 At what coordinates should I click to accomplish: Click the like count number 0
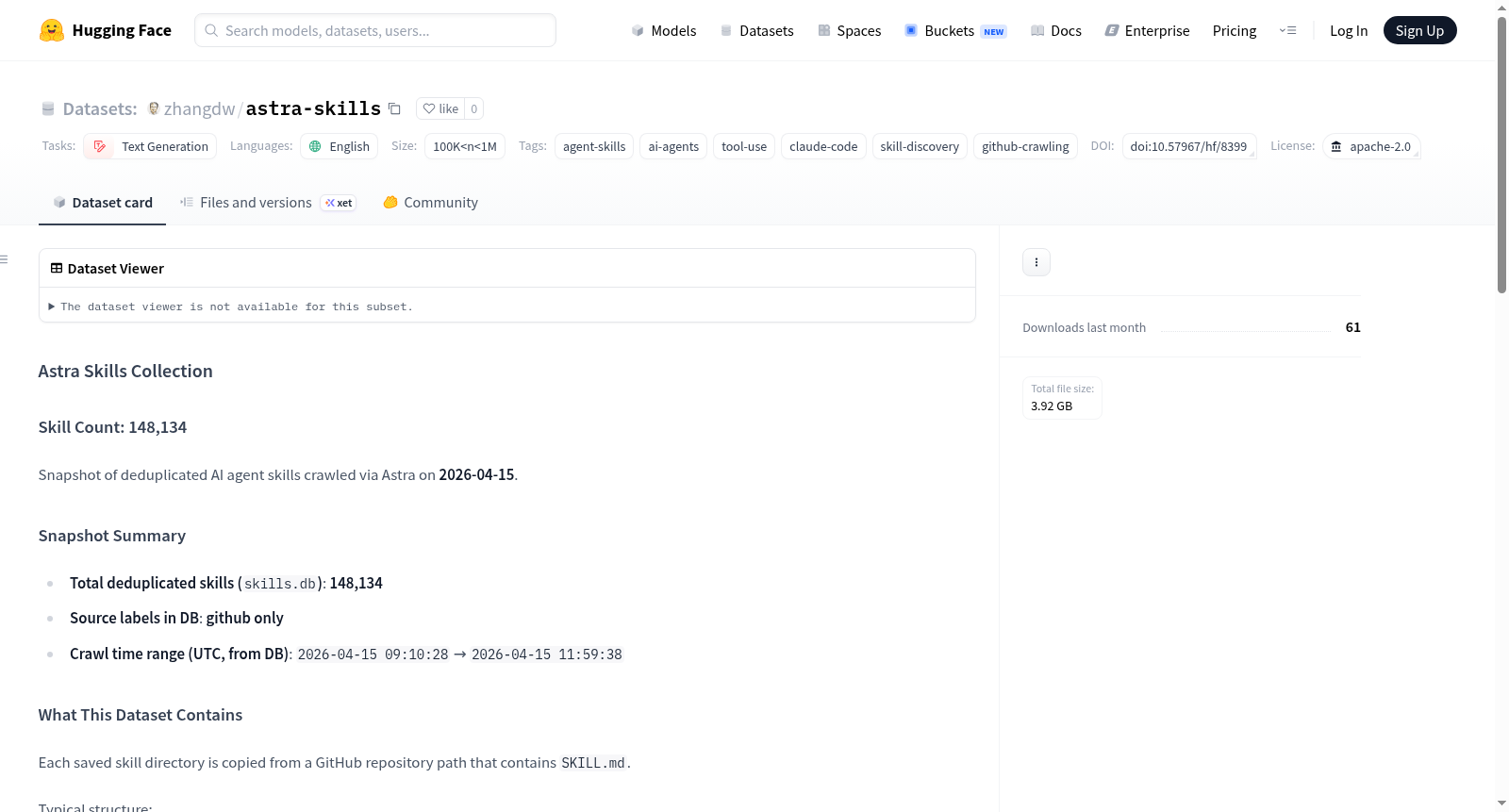pyautogui.click(x=474, y=108)
